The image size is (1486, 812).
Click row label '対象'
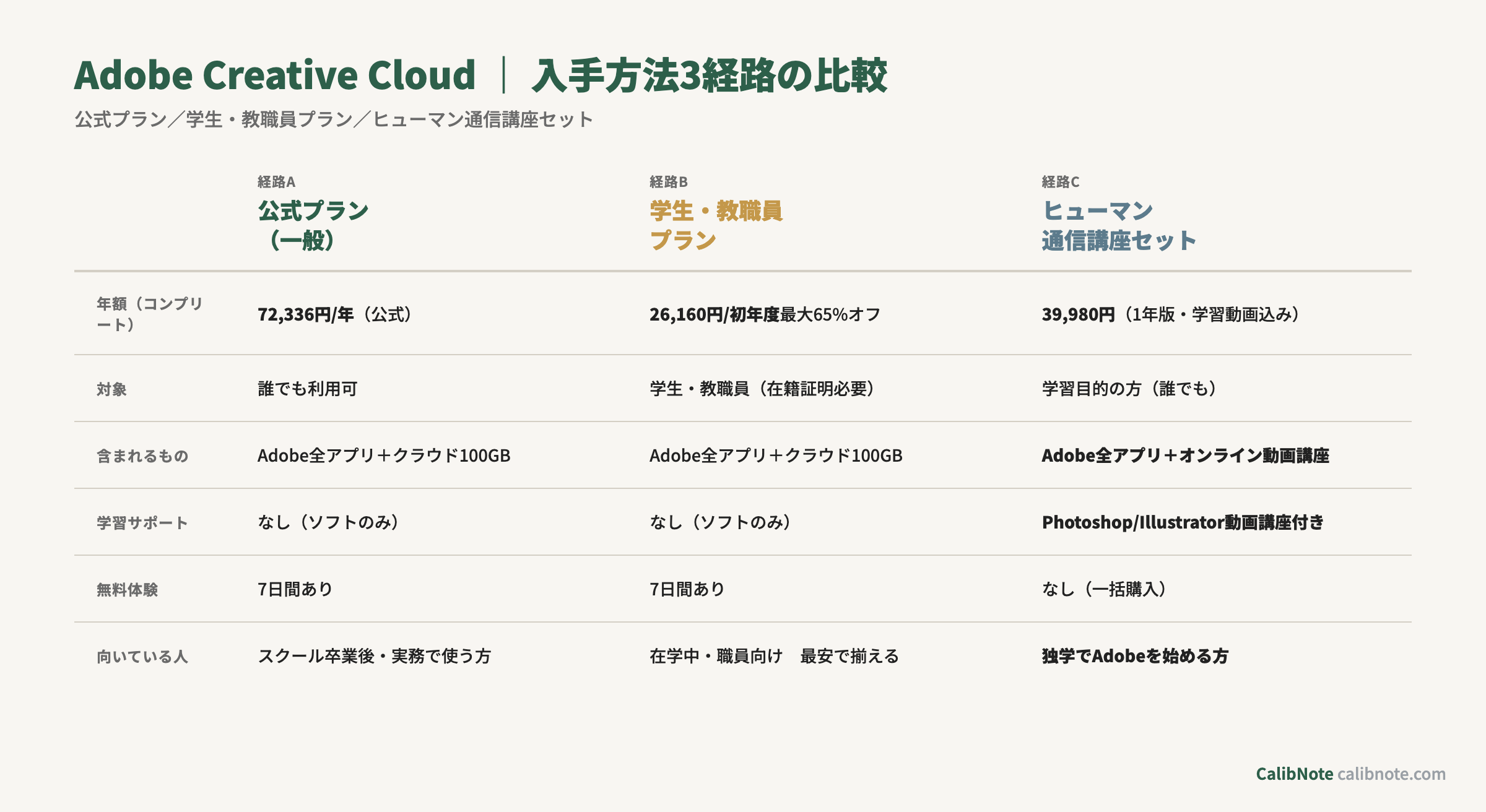coord(111,389)
